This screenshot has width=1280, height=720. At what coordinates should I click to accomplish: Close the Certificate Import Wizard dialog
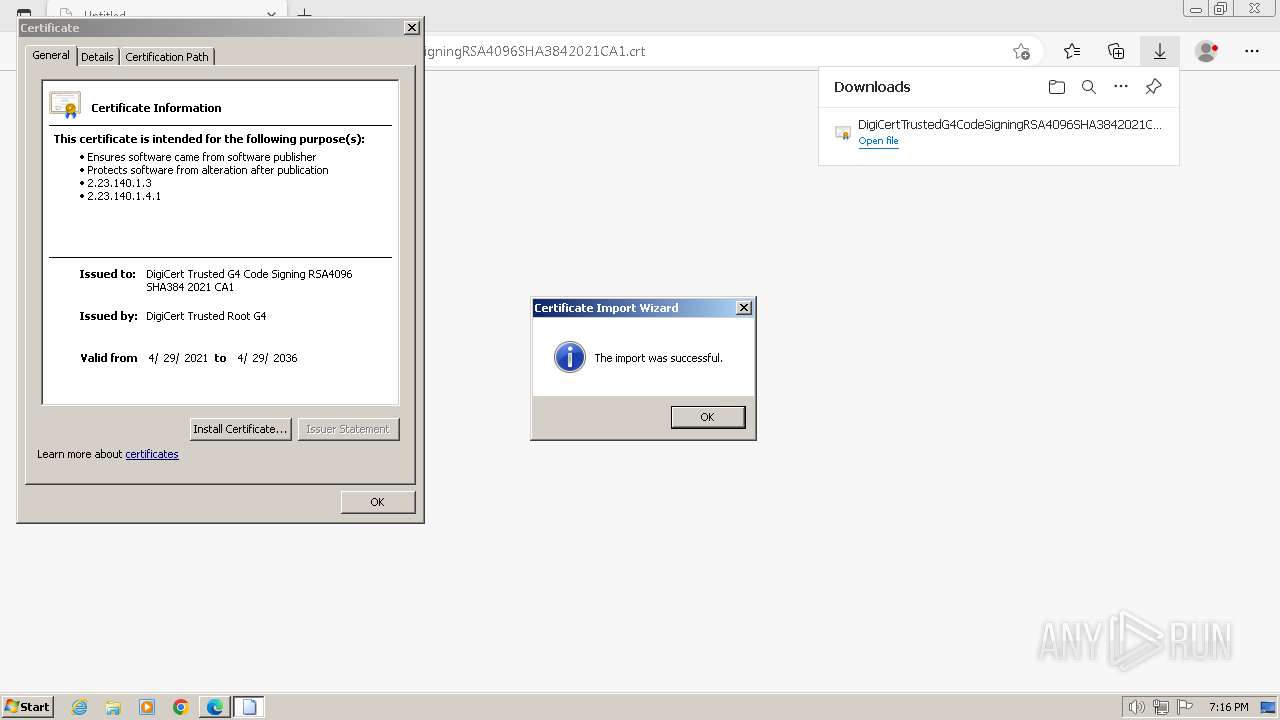click(743, 308)
